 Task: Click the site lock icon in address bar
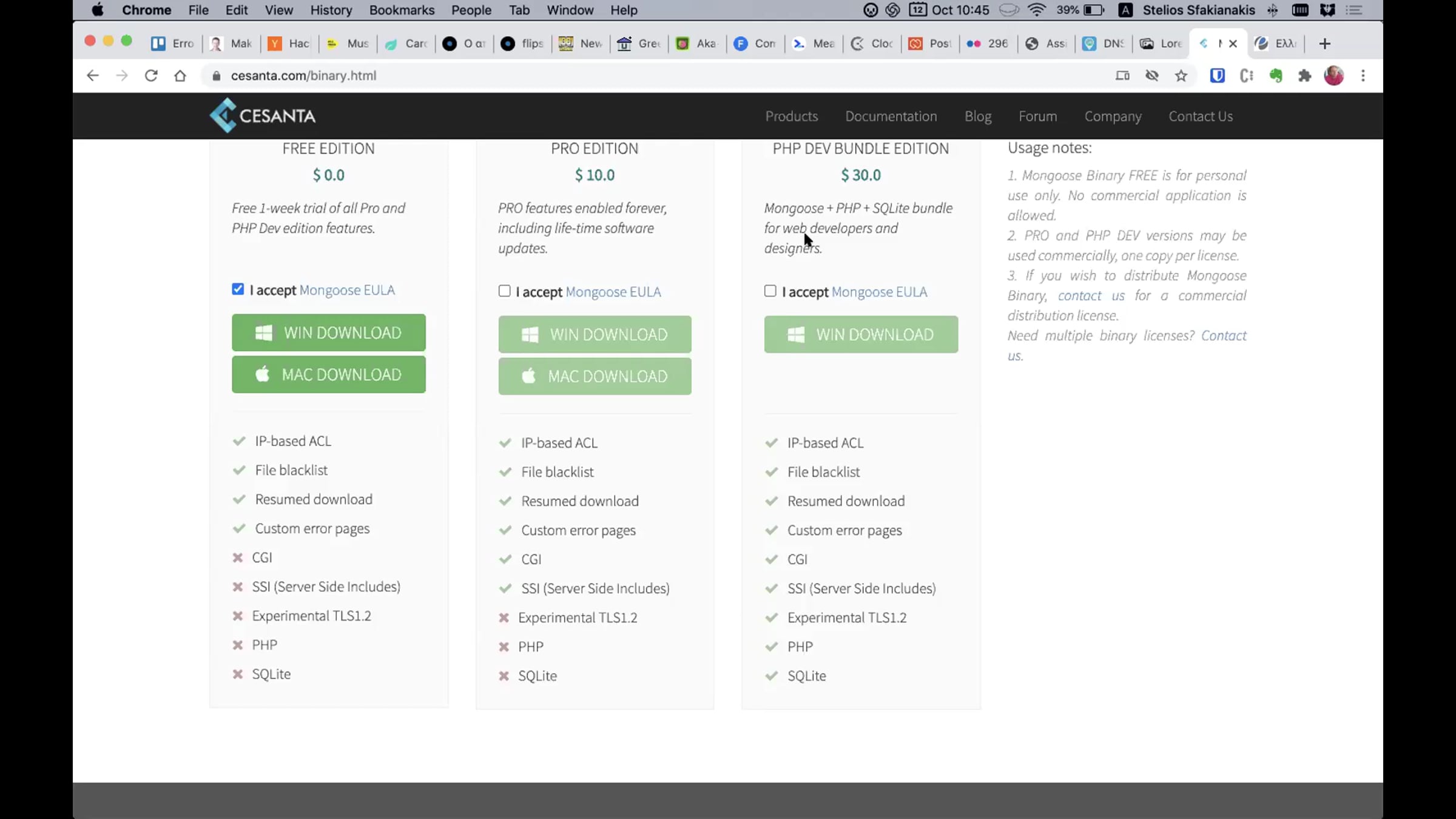tap(216, 76)
